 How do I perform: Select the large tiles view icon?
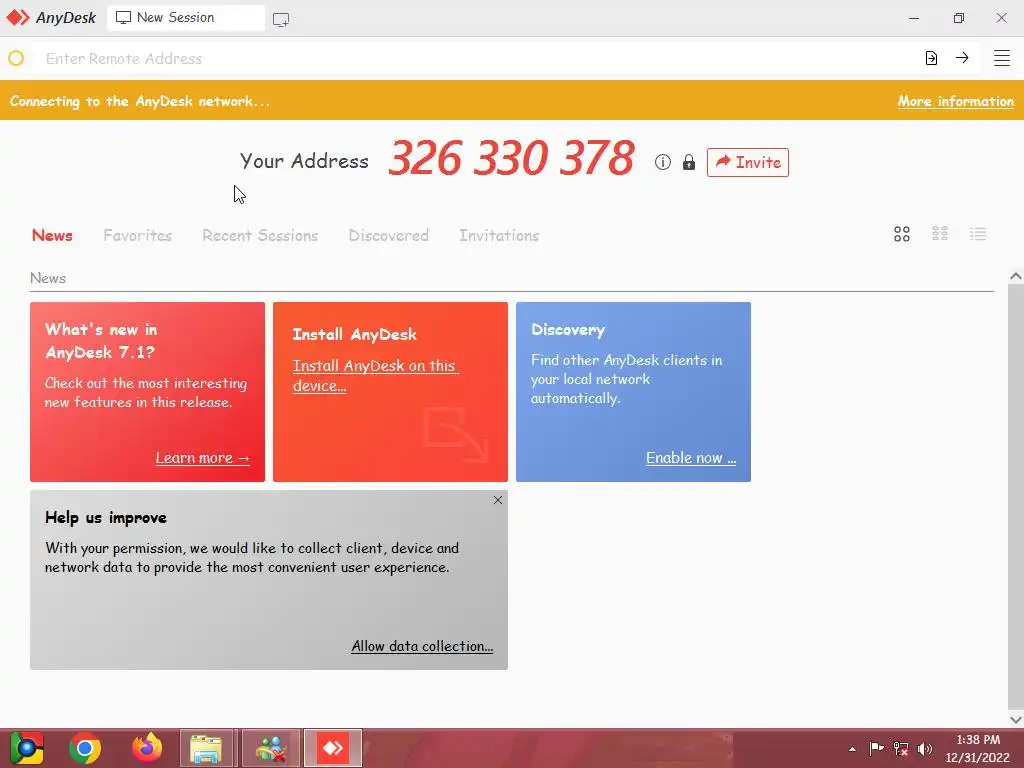pos(902,234)
